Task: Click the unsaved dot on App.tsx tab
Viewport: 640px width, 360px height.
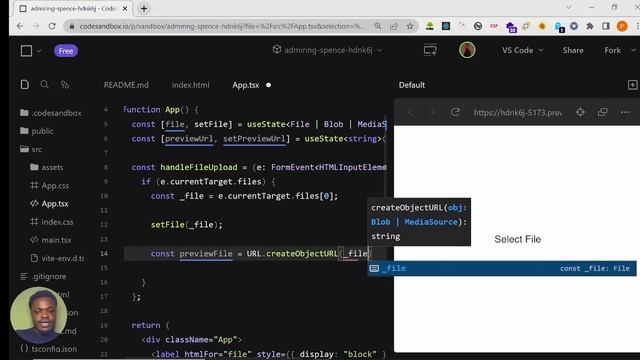Action: pyautogui.click(x=269, y=85)
